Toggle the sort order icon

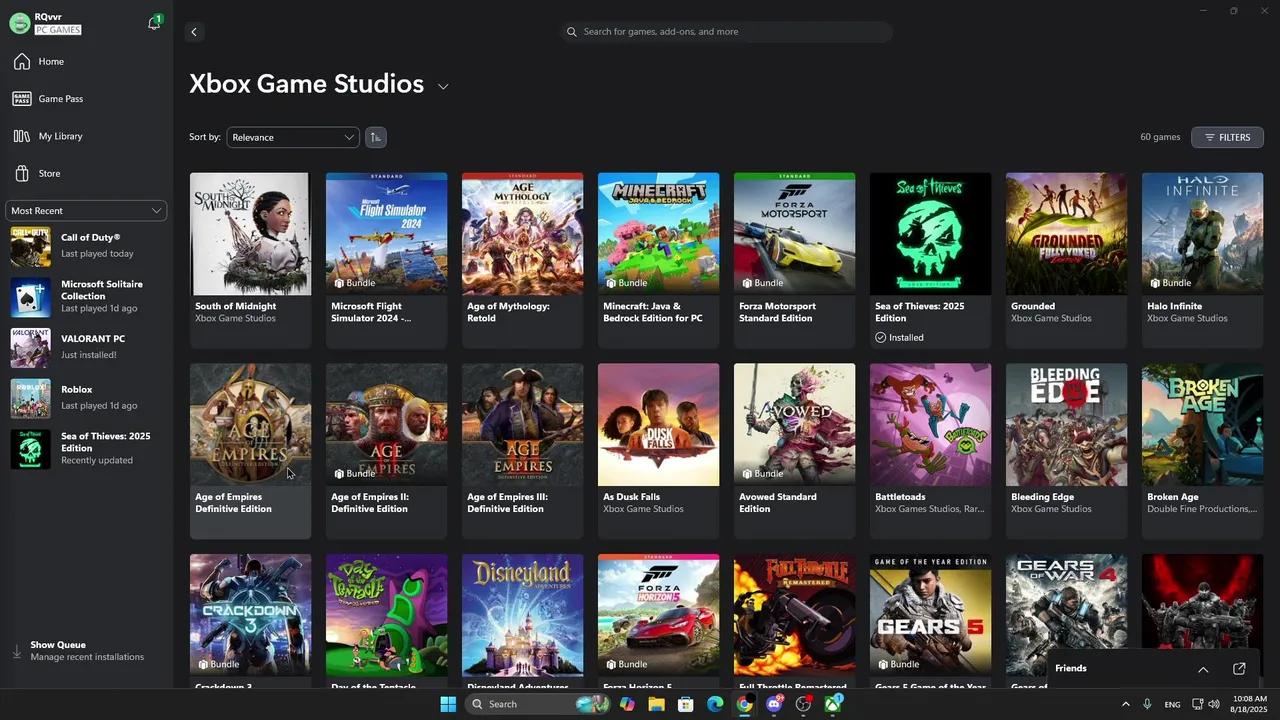pos(375,137)
